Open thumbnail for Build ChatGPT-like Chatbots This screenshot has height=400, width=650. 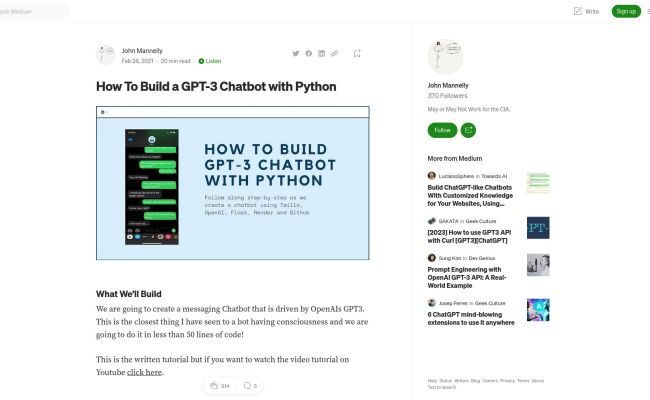(538, 183)
